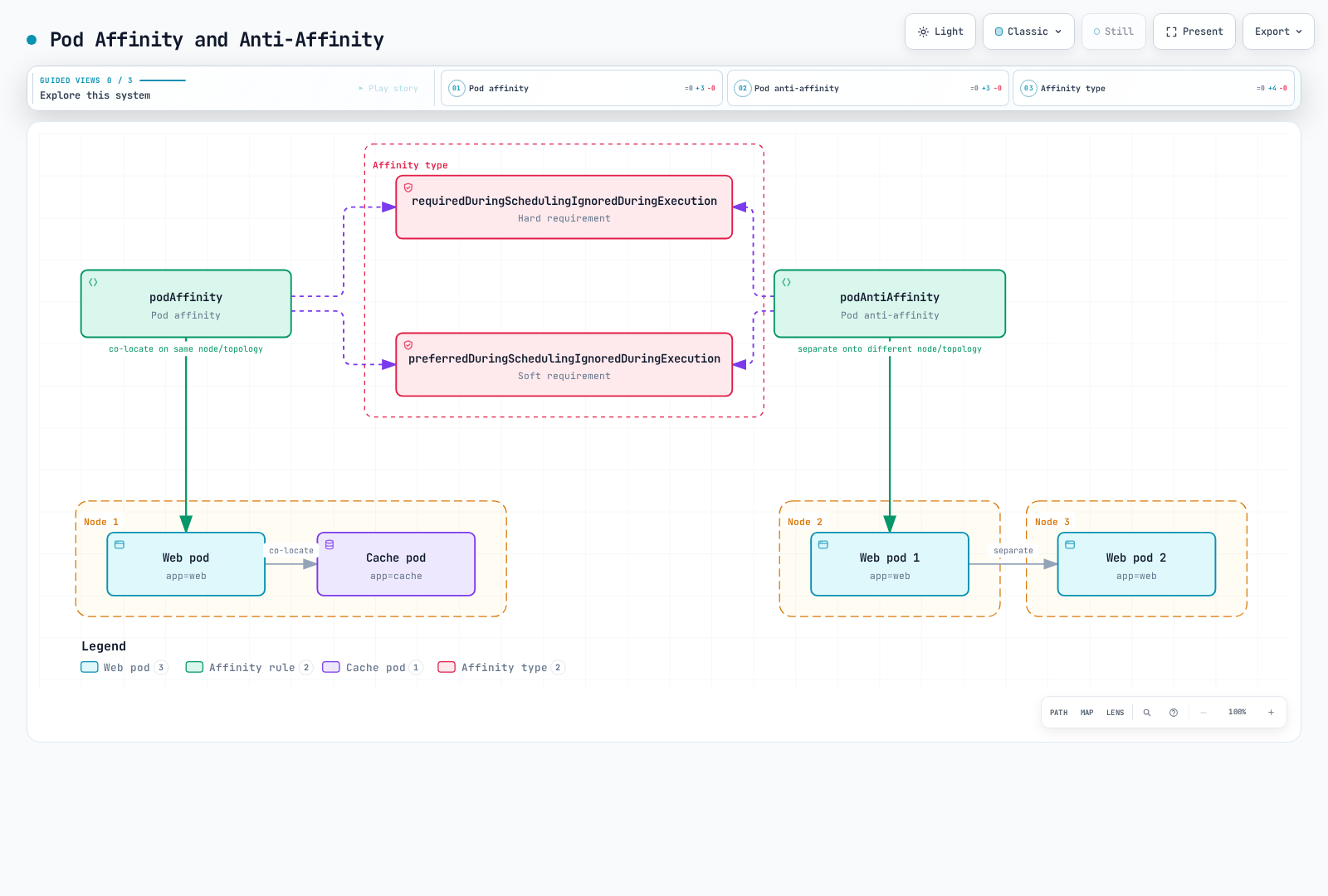Screen dimensions: 1328x896
Task: Select the Cache pod node
Action: coord(396,564)
